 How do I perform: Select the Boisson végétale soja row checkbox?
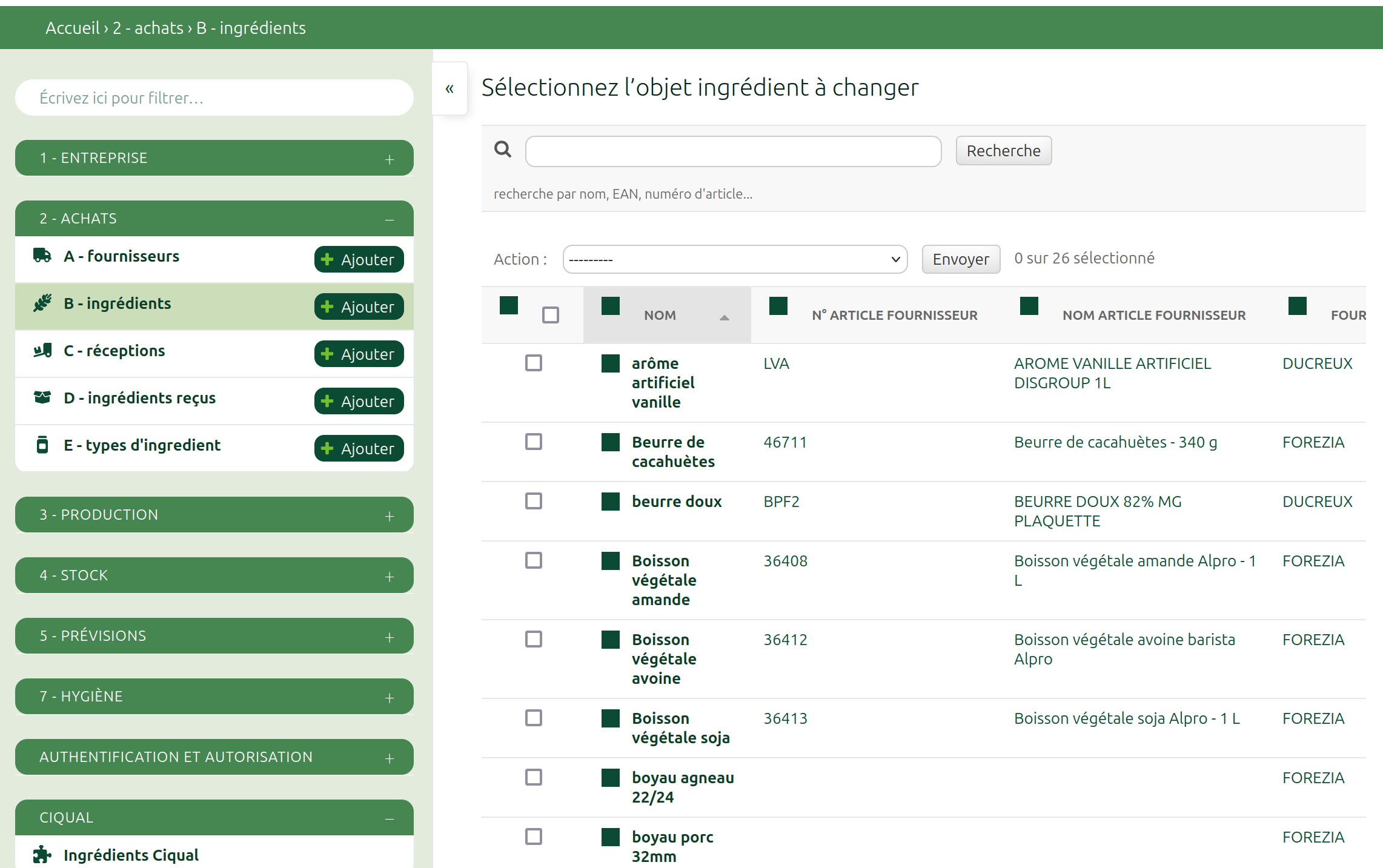[533, 718]
